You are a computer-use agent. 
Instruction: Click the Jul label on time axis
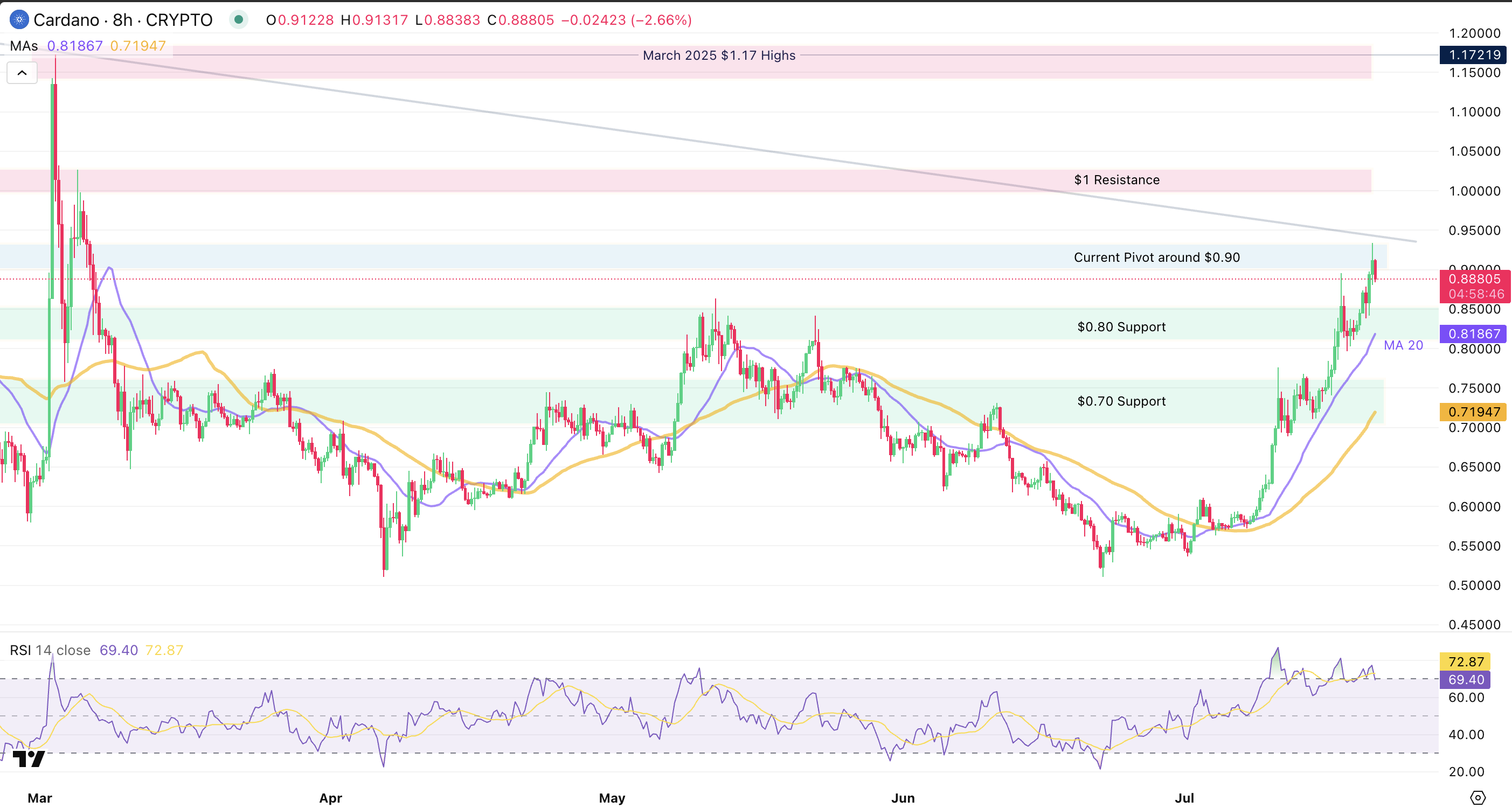coord(1184,798)
